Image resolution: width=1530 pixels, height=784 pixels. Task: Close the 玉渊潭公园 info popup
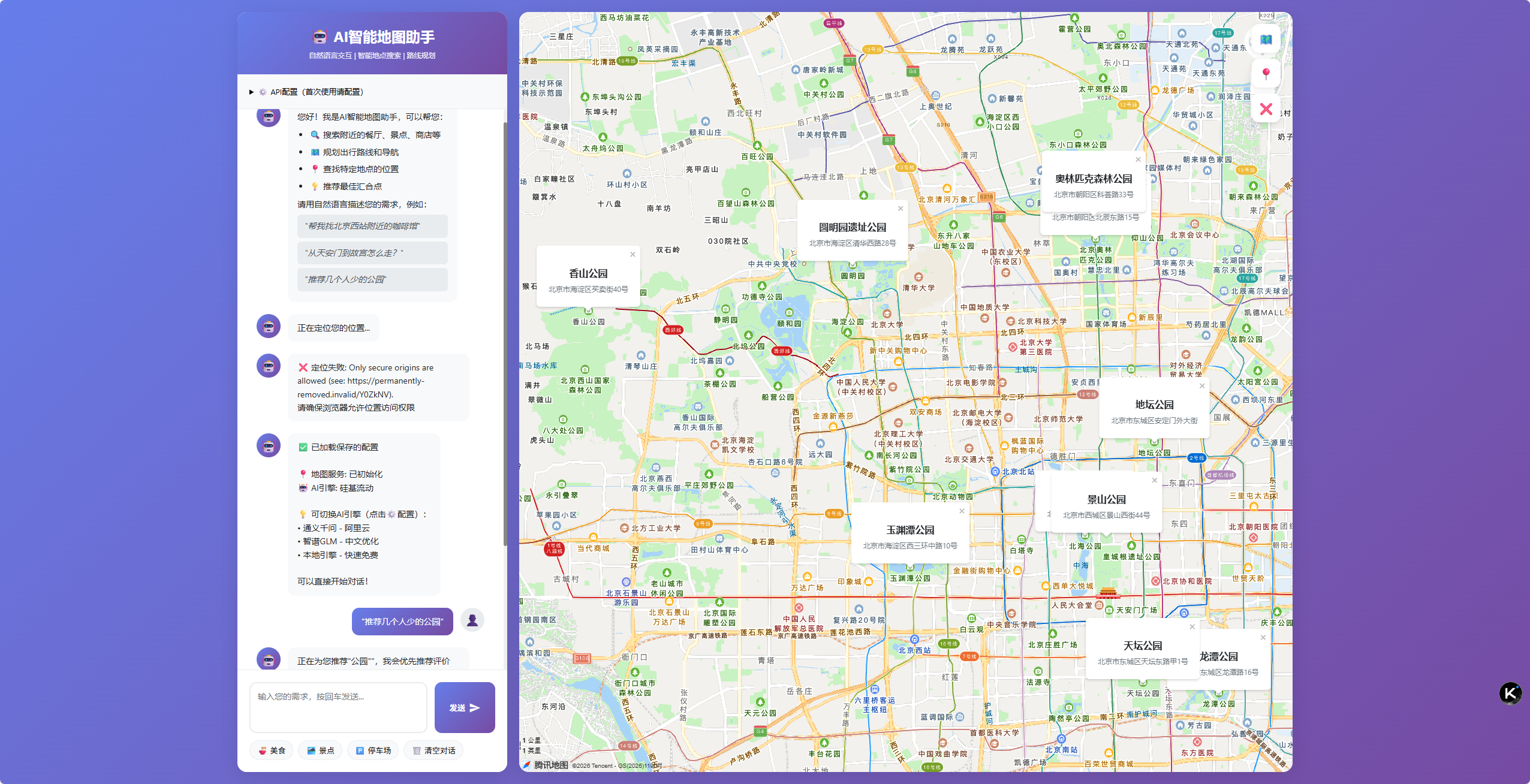click(x=962, y=511)
